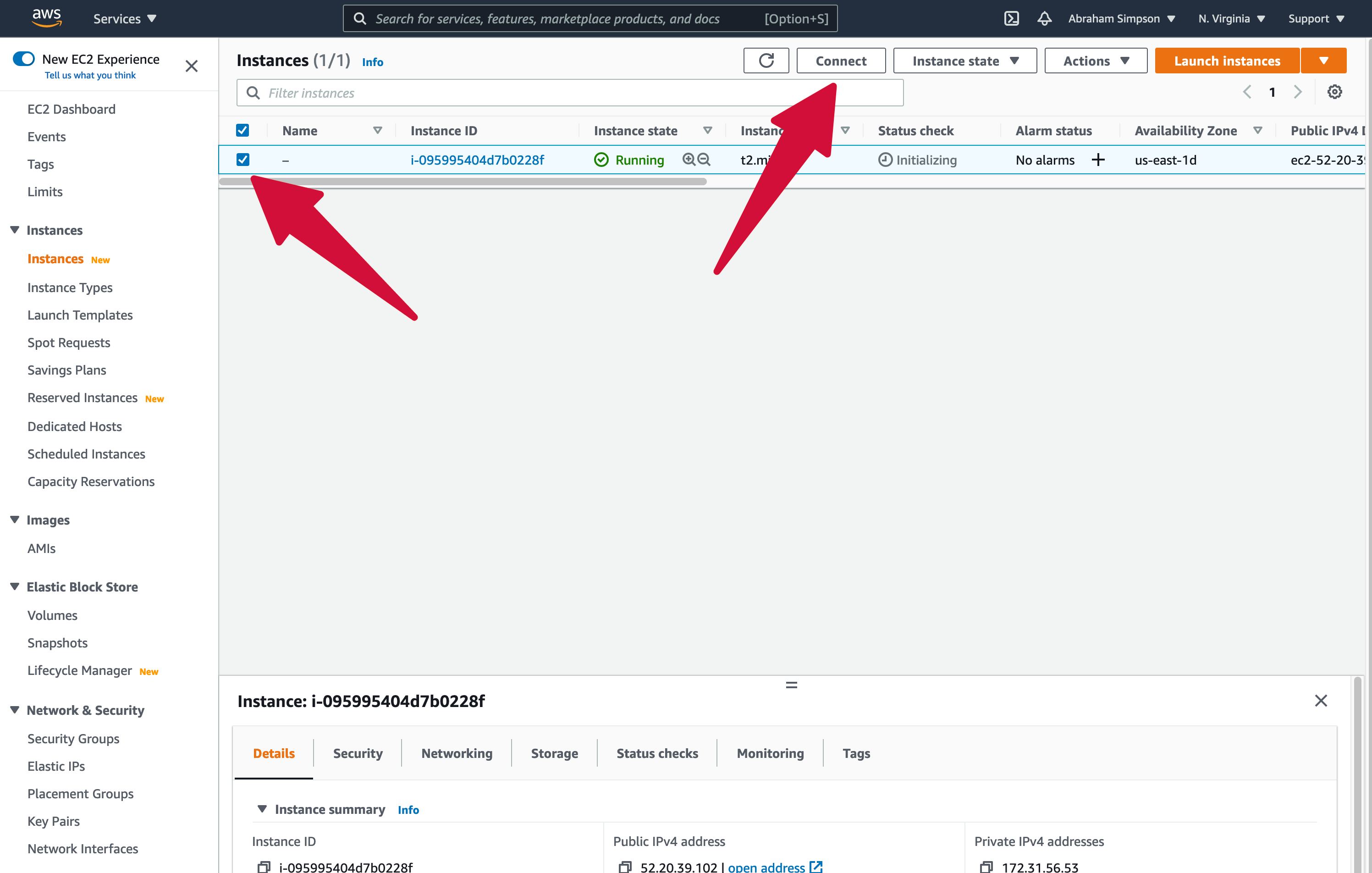Image resolution: width=1372 pixels, height=873 pixels.
Task: Switch to the Status checks tab
Action: [x=657, y=753]
